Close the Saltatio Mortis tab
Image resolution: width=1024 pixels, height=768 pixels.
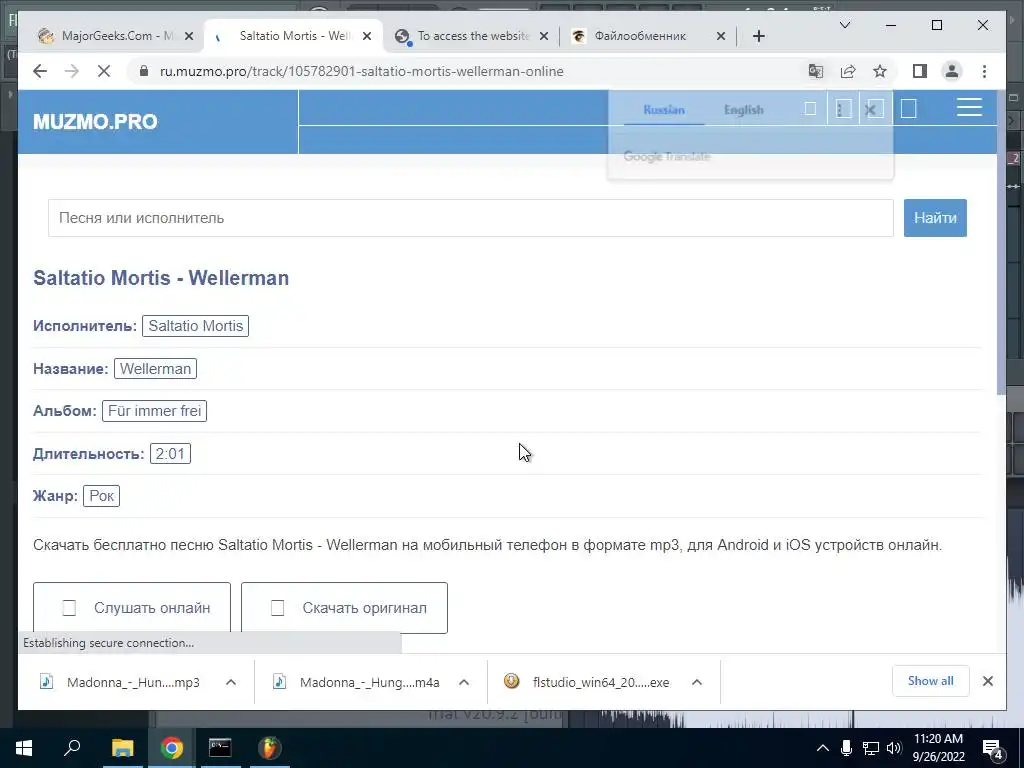tap(367, 36)
